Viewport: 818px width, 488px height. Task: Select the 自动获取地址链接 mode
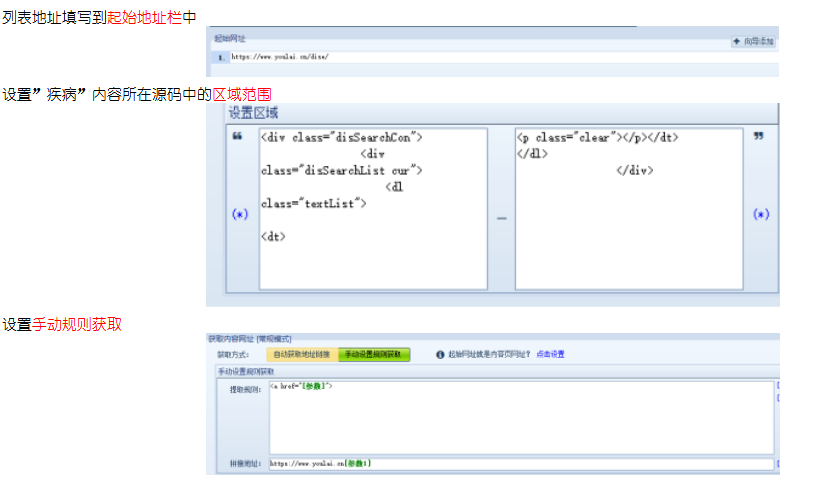click(x=301, y=354)
